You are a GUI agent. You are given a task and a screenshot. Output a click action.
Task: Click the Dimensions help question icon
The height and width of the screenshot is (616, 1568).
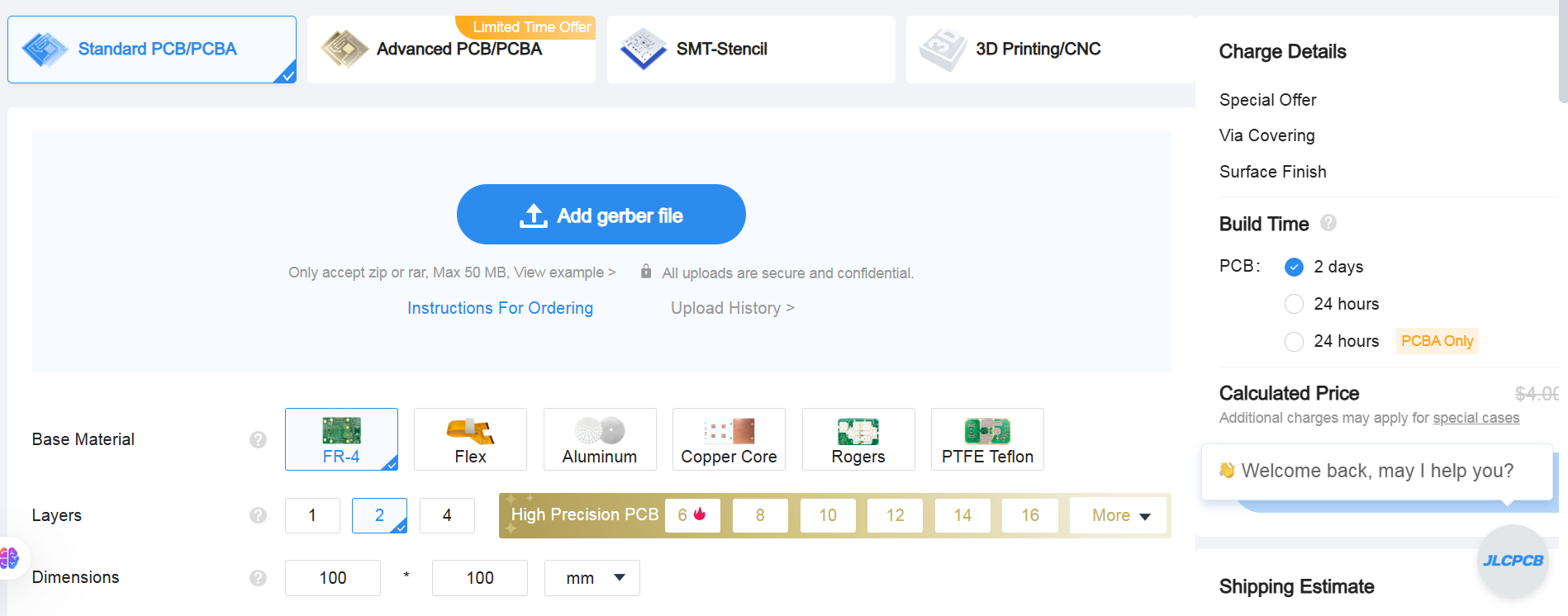coord(258,578)
